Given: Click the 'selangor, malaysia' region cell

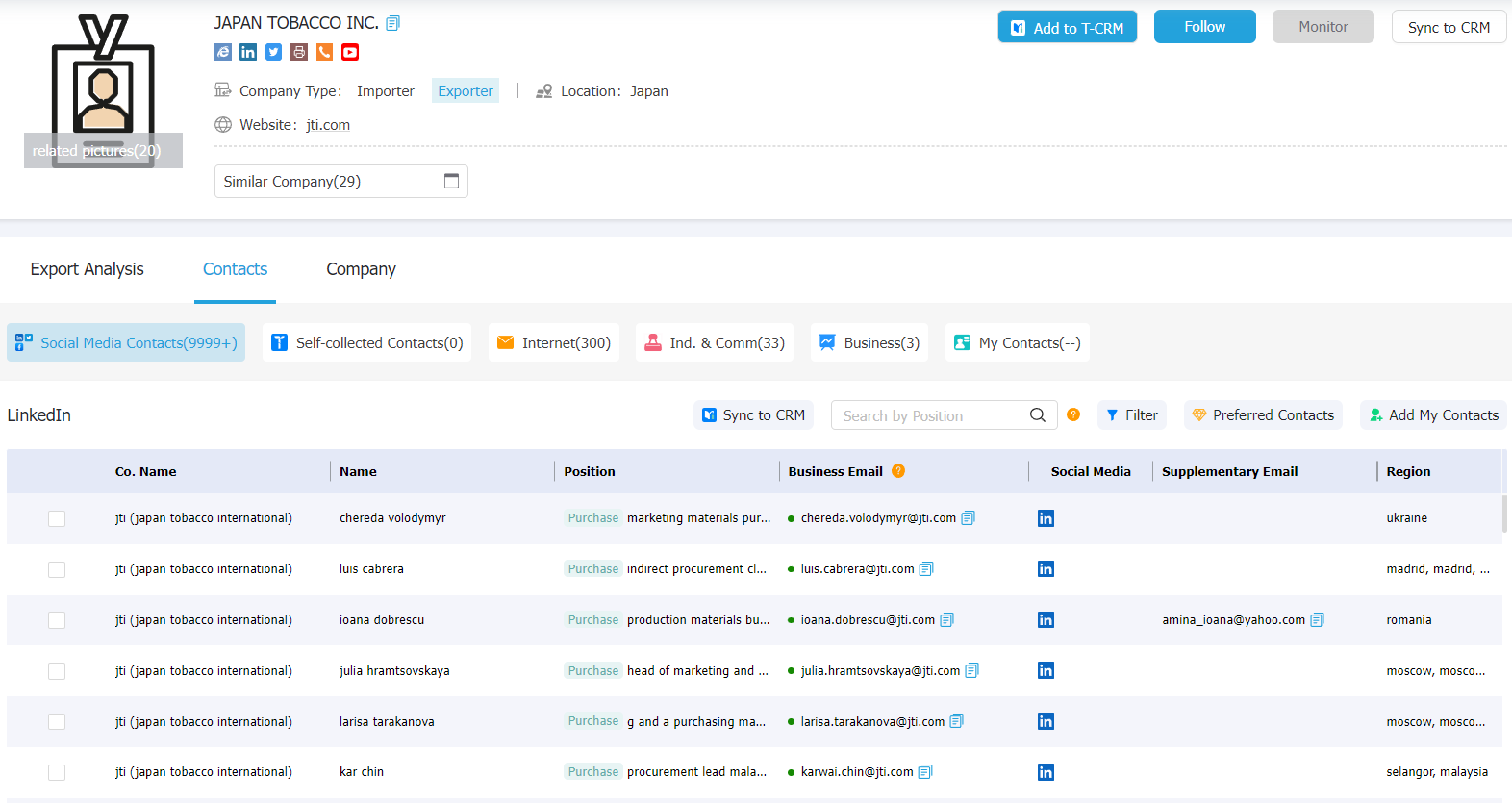Looking at the screenshot, I should click(x=1437, y=771).
